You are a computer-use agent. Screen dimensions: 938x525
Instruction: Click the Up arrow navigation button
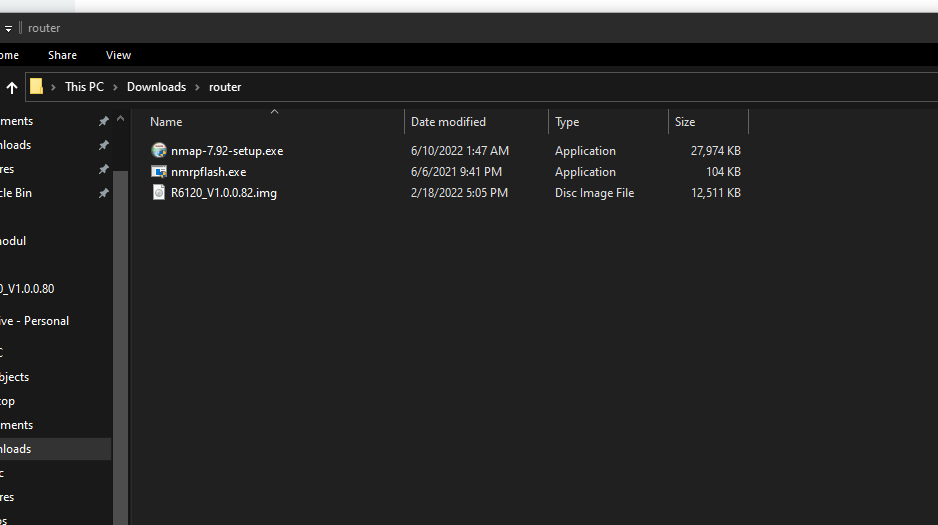click(x=12, y=87)
